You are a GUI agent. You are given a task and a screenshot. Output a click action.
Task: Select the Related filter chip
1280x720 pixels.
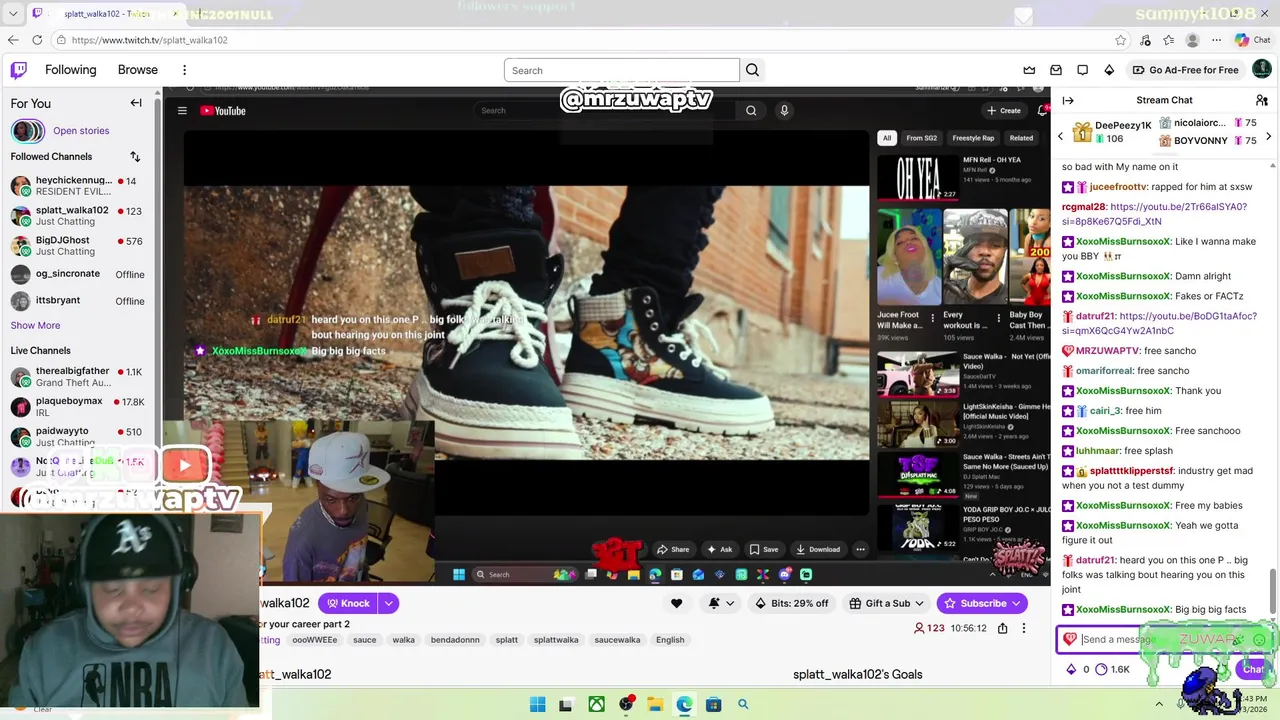pyautogui.click(x=1021, y=138)
